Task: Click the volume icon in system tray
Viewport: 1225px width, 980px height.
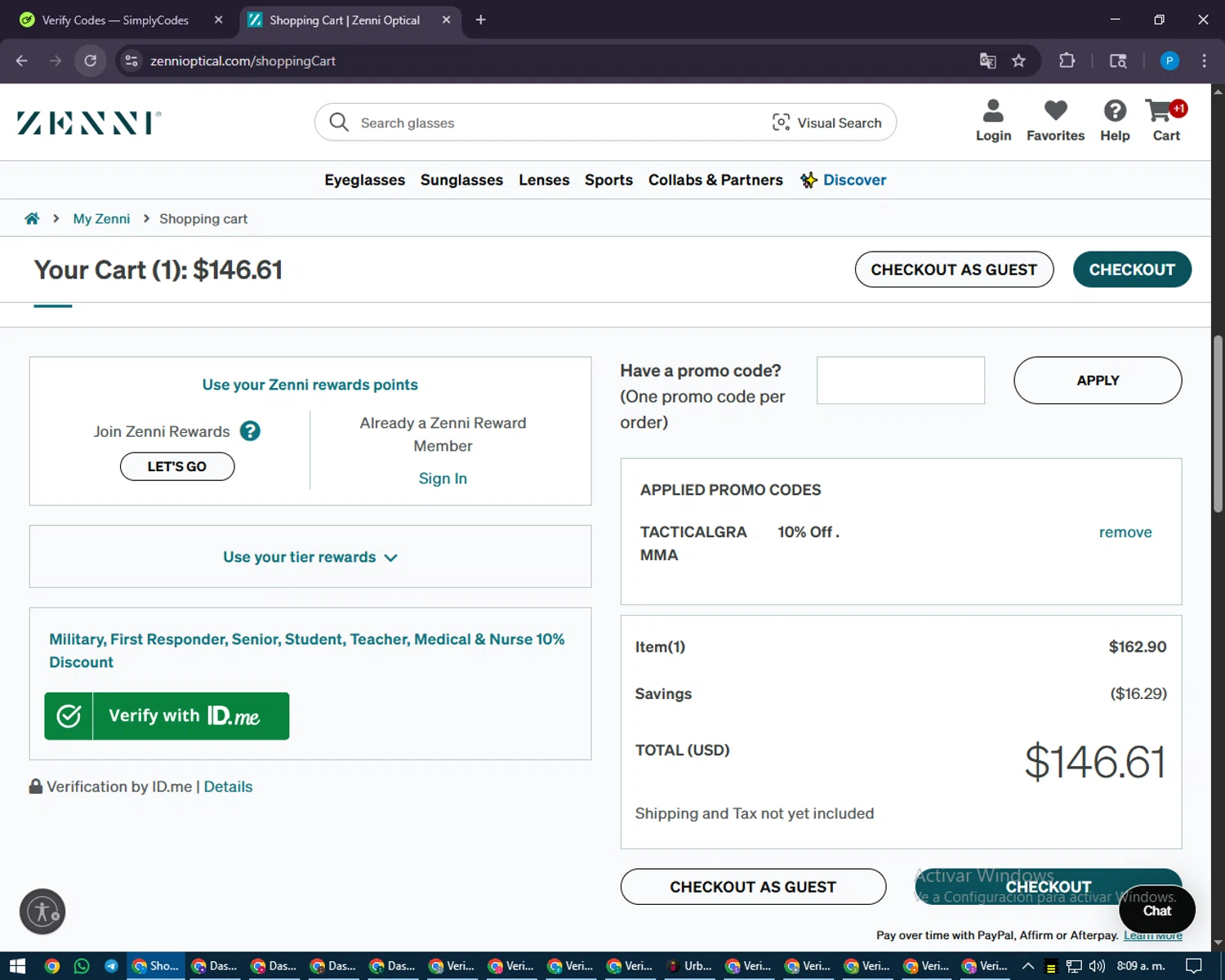Action: point(1097,966)
